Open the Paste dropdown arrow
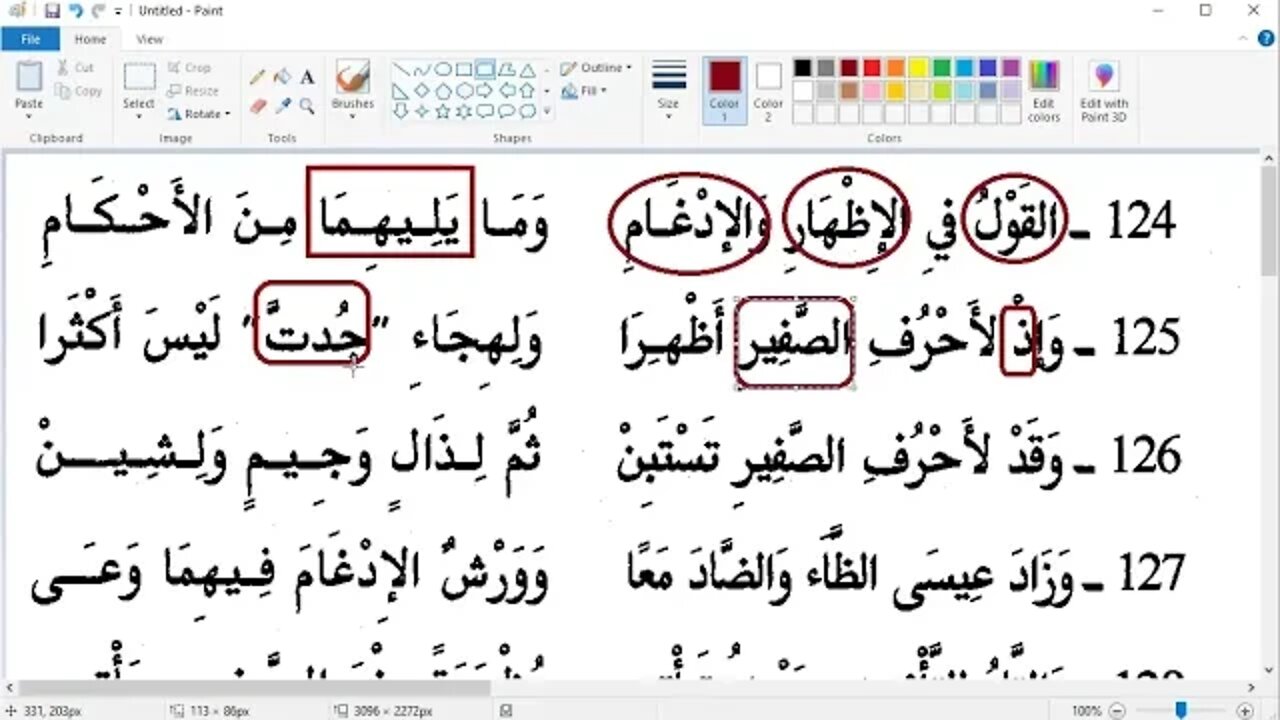1280x720 pixels. pos(29,116)
